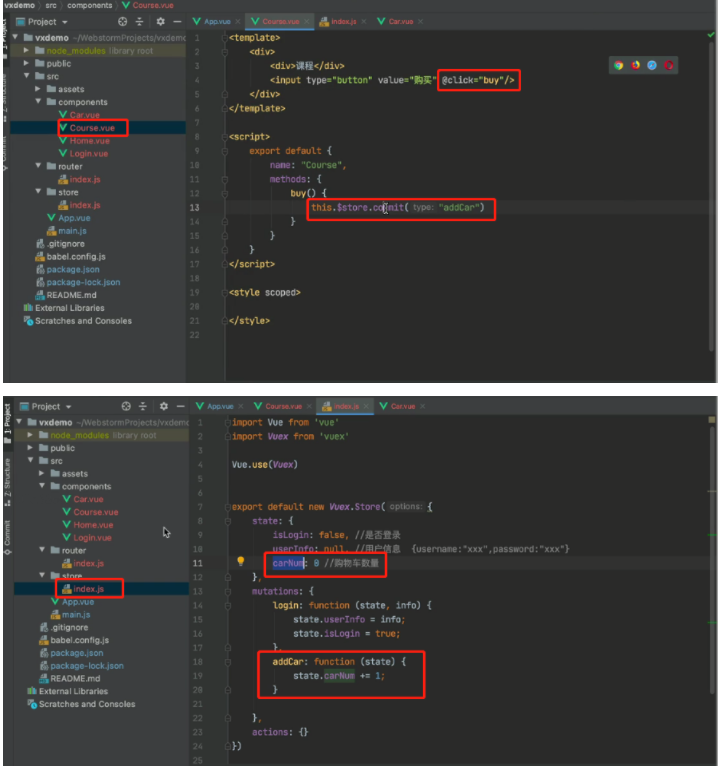Screen dimensions: 721x767
Task: Expand node_modules folder in upper tree
Action: [x=26, y=50]
